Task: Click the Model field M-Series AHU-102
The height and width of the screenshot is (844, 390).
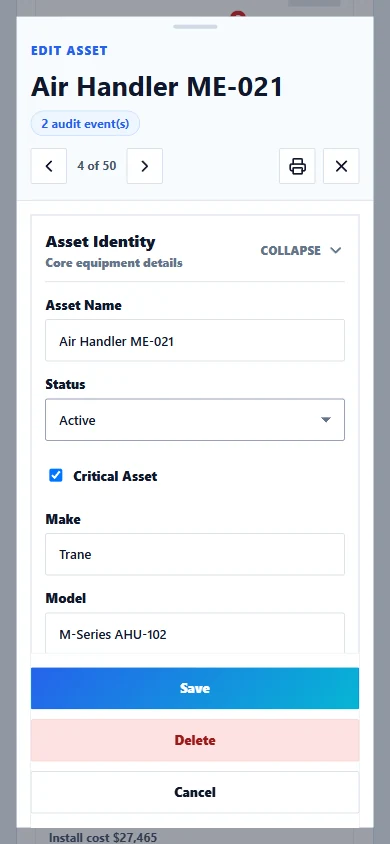Action: pos(195,633)
